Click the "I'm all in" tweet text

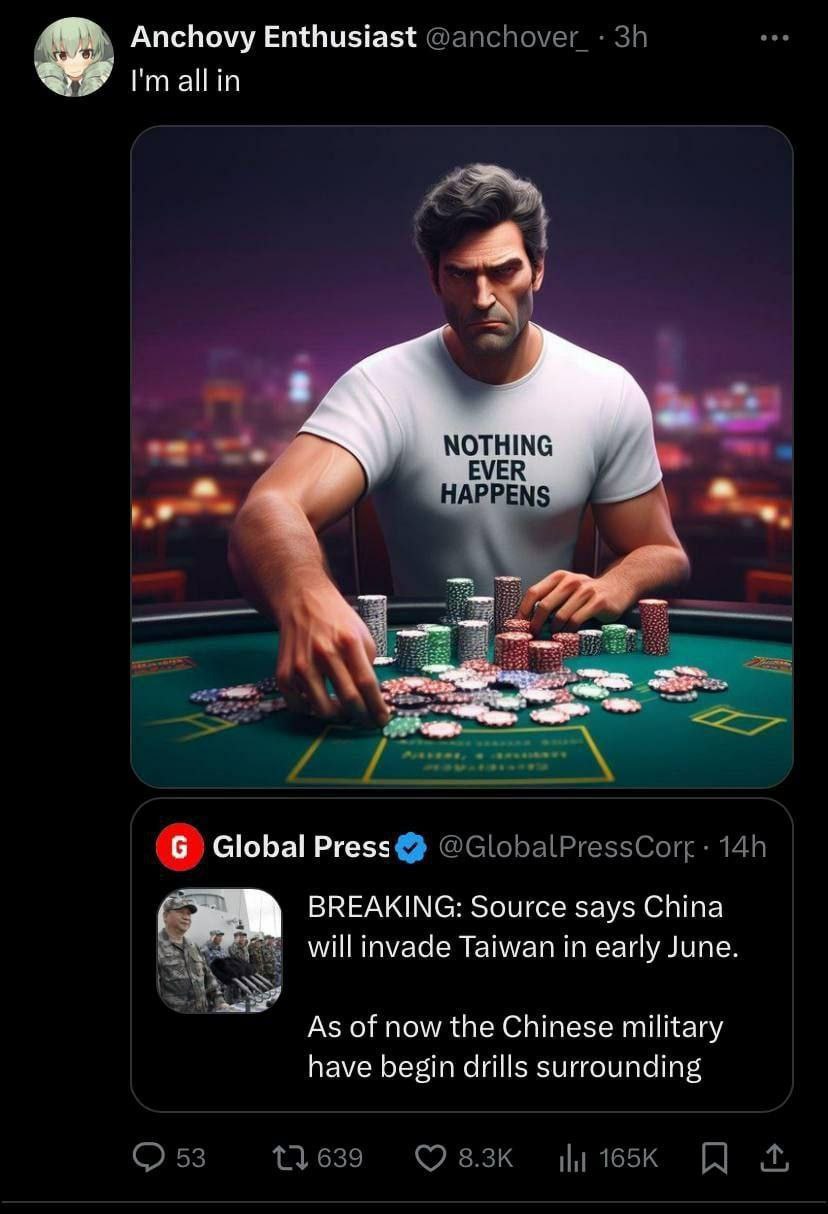(x=186, y=81)
